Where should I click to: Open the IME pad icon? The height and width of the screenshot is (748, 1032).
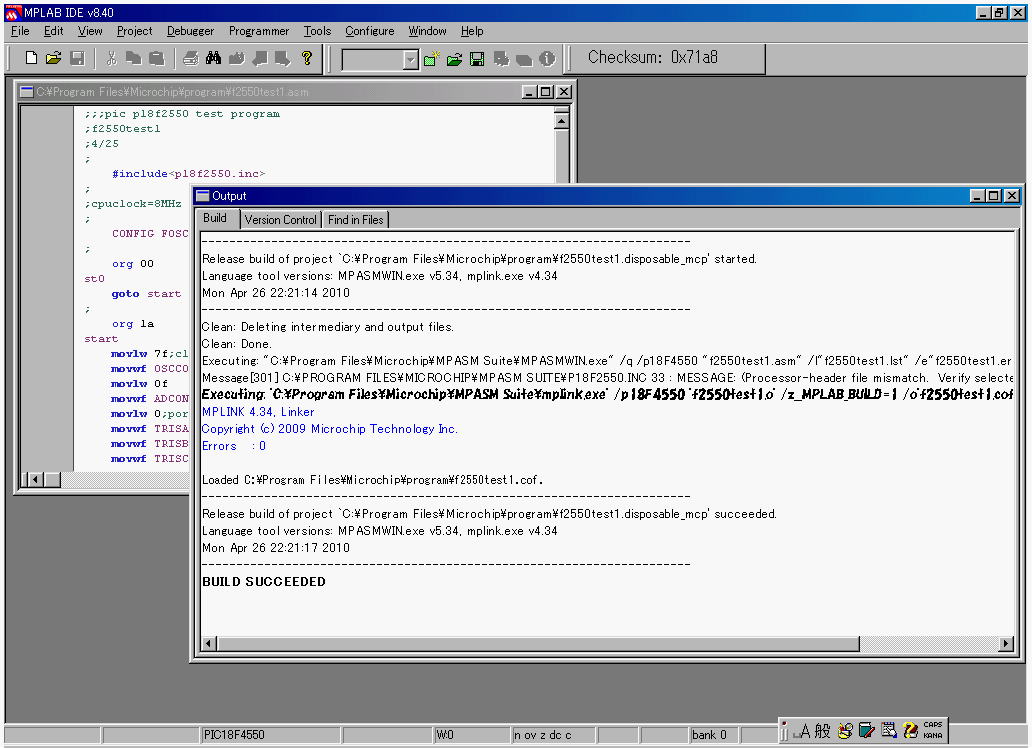click(x=846, y=731)
